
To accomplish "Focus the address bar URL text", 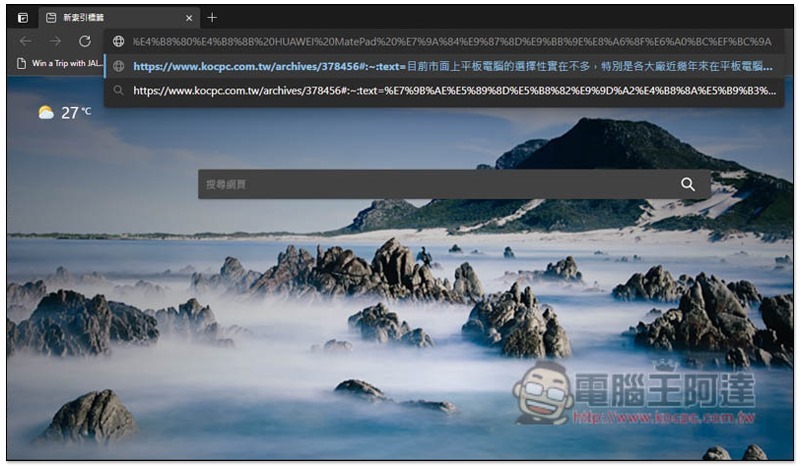I will coord(450,41).
